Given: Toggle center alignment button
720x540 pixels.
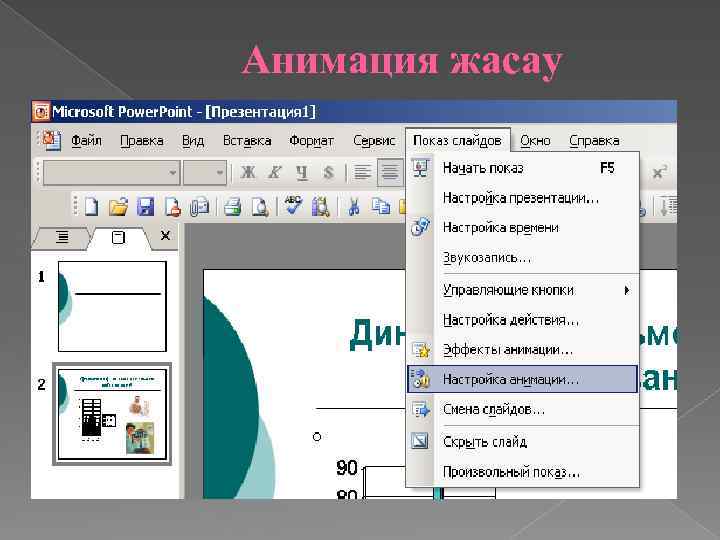Looking at the screenshot, I should (x=390, y=173).
